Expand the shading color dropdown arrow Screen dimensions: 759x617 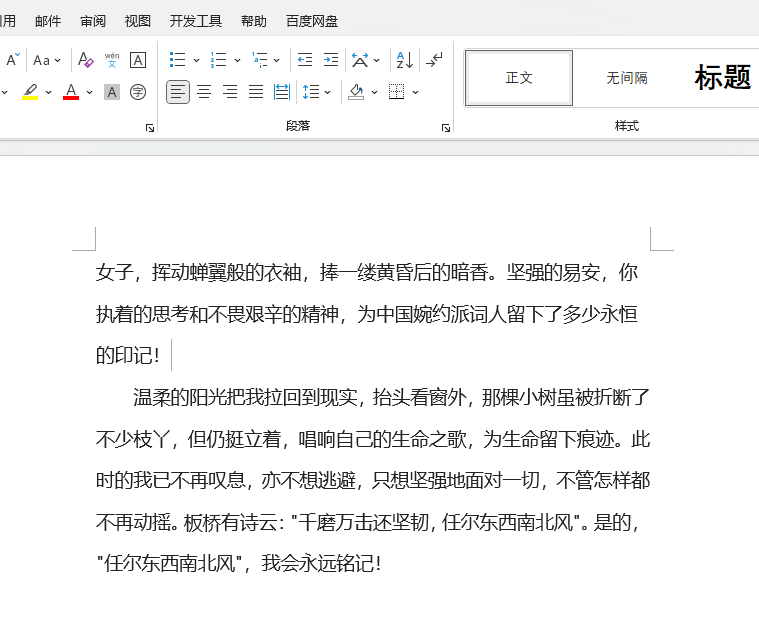point(374,92)
